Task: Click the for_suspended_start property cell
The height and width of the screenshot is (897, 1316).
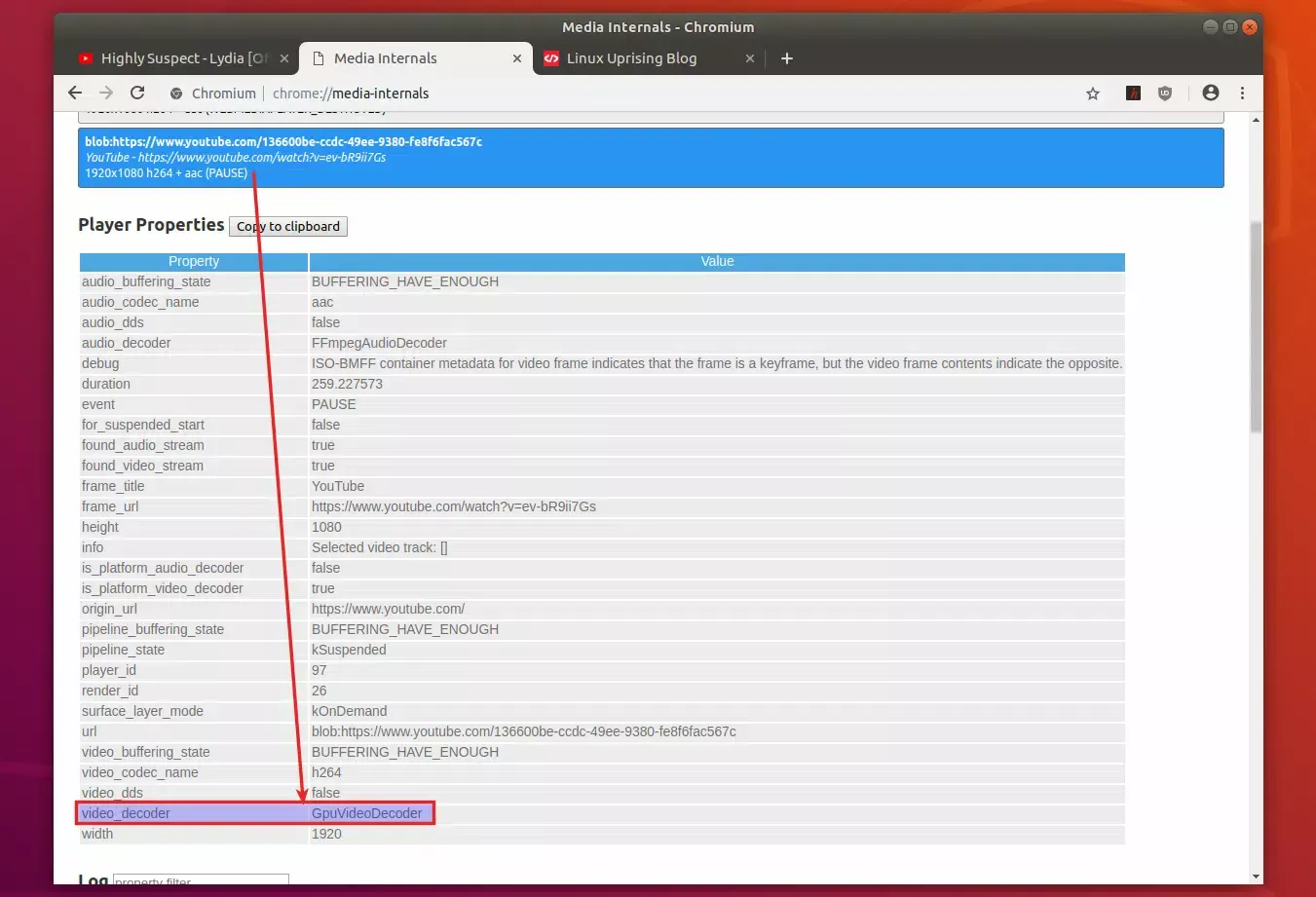Action: [194, 425]
